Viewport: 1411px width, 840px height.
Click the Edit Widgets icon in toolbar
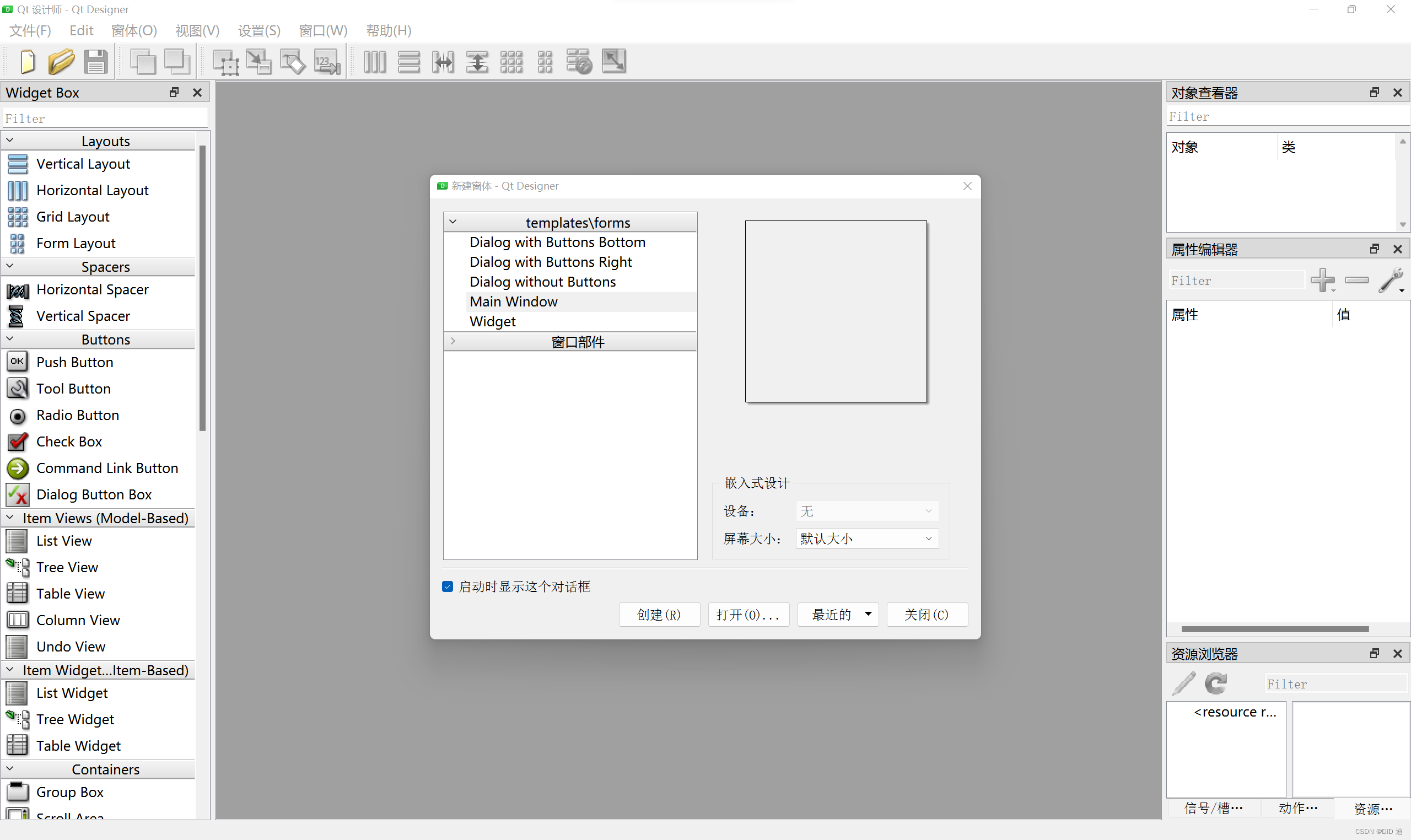click(227, 62)
